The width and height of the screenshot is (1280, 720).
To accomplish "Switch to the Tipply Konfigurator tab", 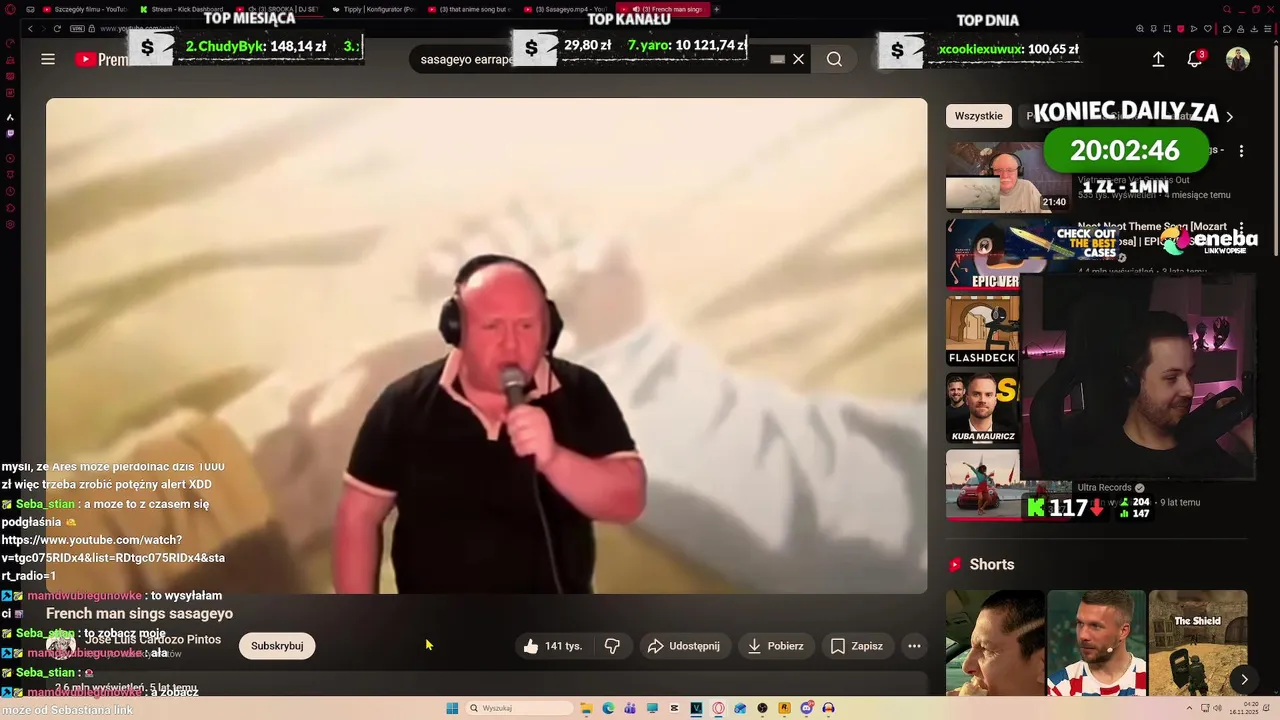I will (x=373, y=9).
